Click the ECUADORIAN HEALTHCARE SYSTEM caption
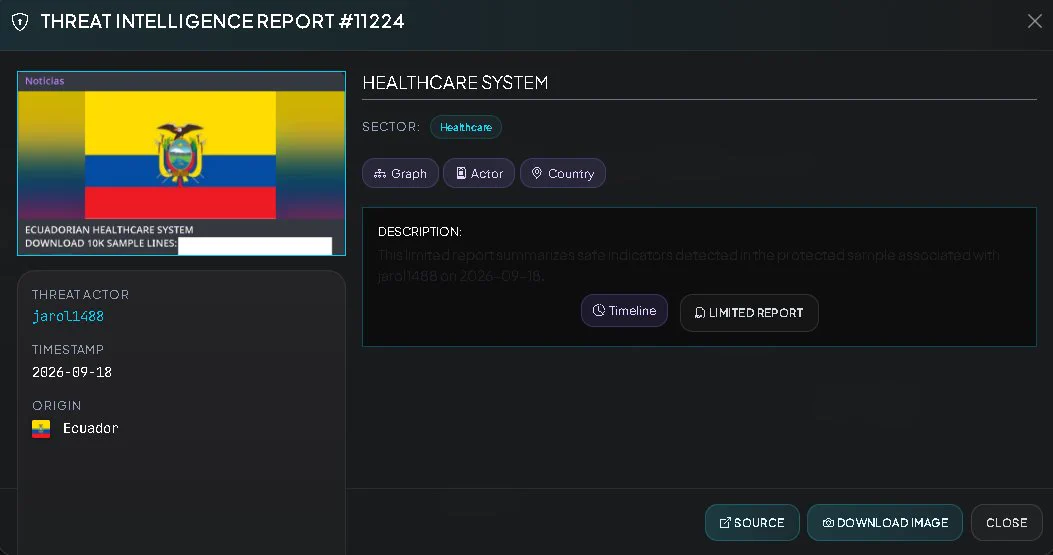This screenshot has height=555, width=1053. tap(109, 230)
